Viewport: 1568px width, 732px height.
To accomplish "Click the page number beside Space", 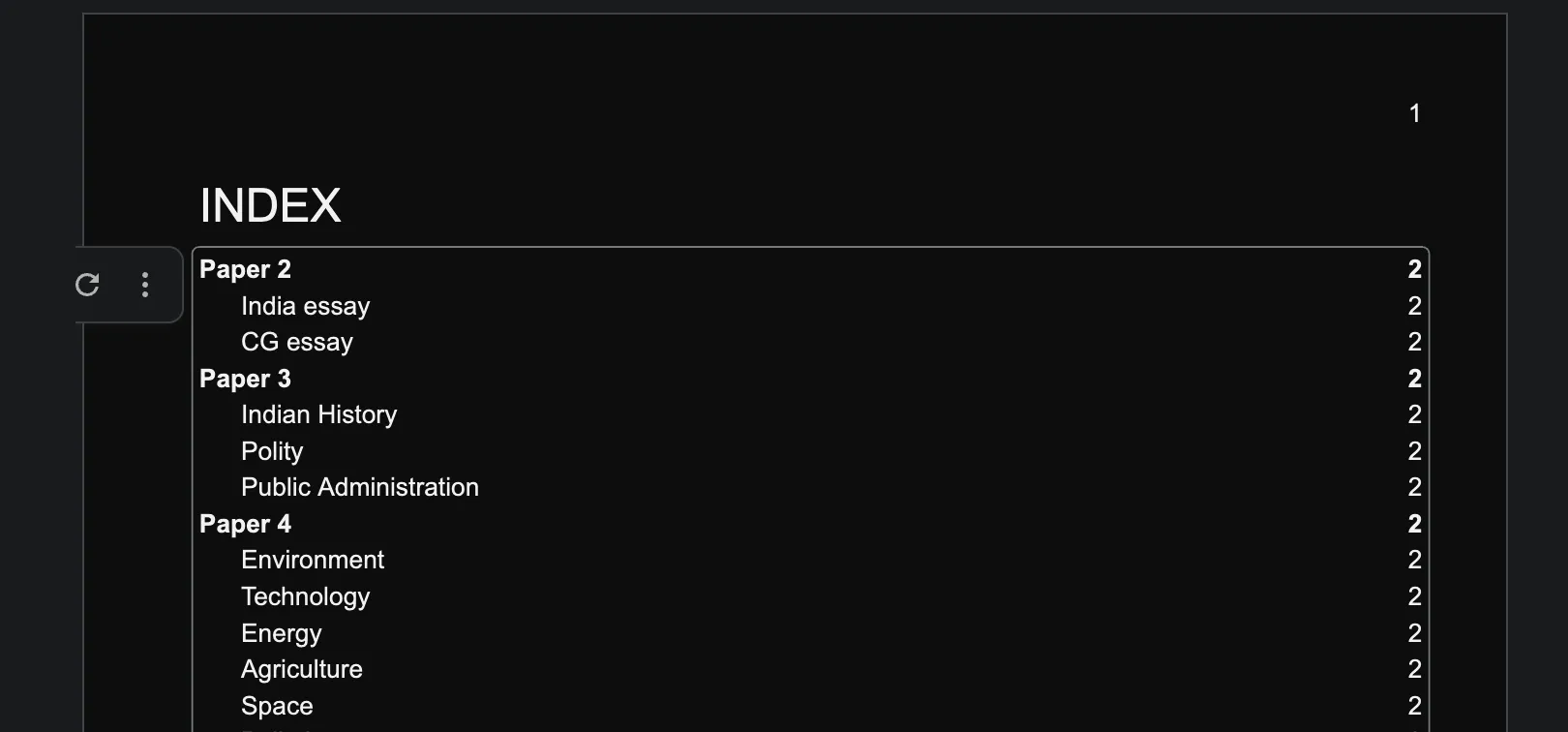I will (1414, 706).
